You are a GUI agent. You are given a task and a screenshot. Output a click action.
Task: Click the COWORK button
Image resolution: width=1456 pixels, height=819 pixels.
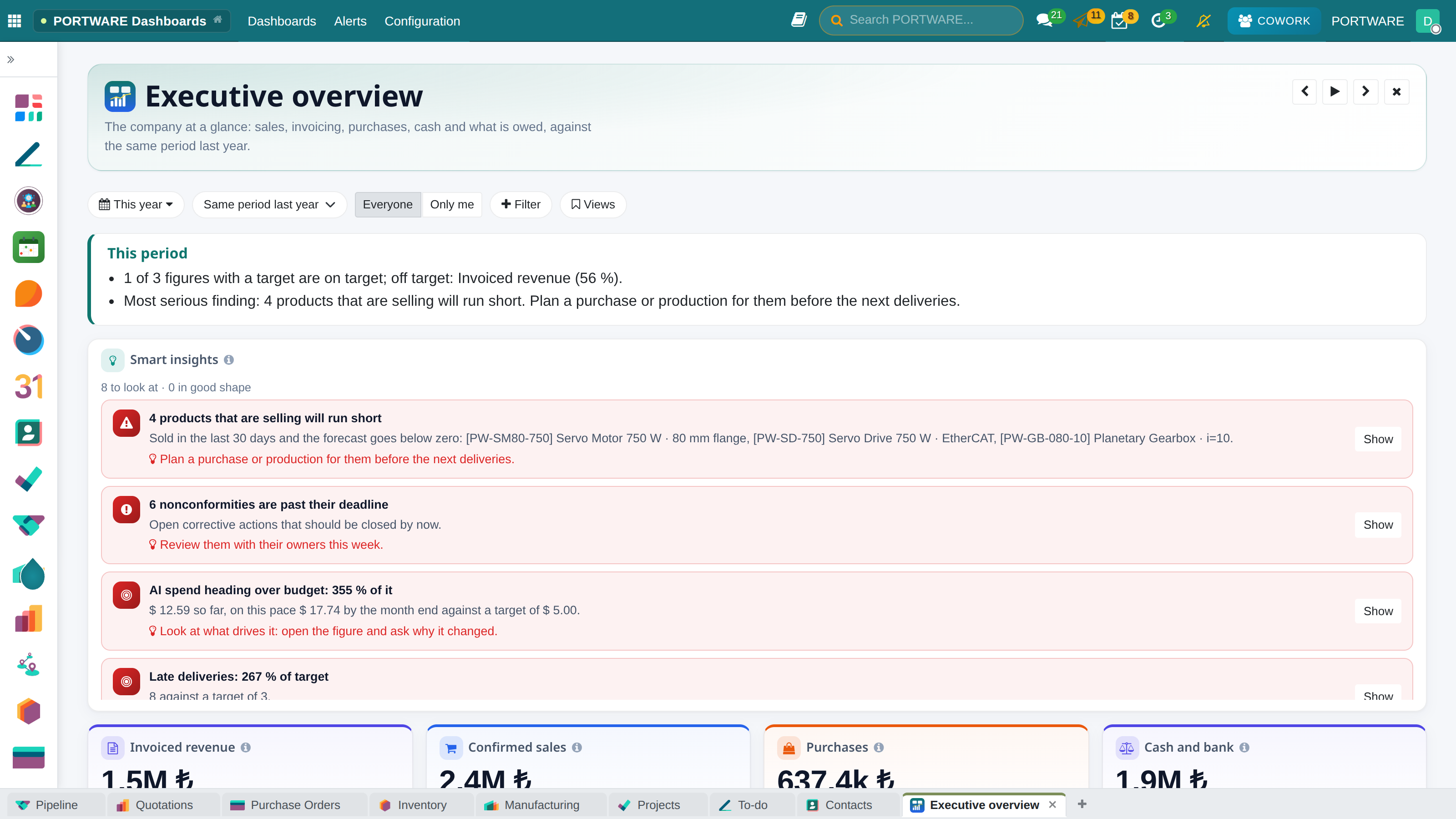(x=1274, y=21)
